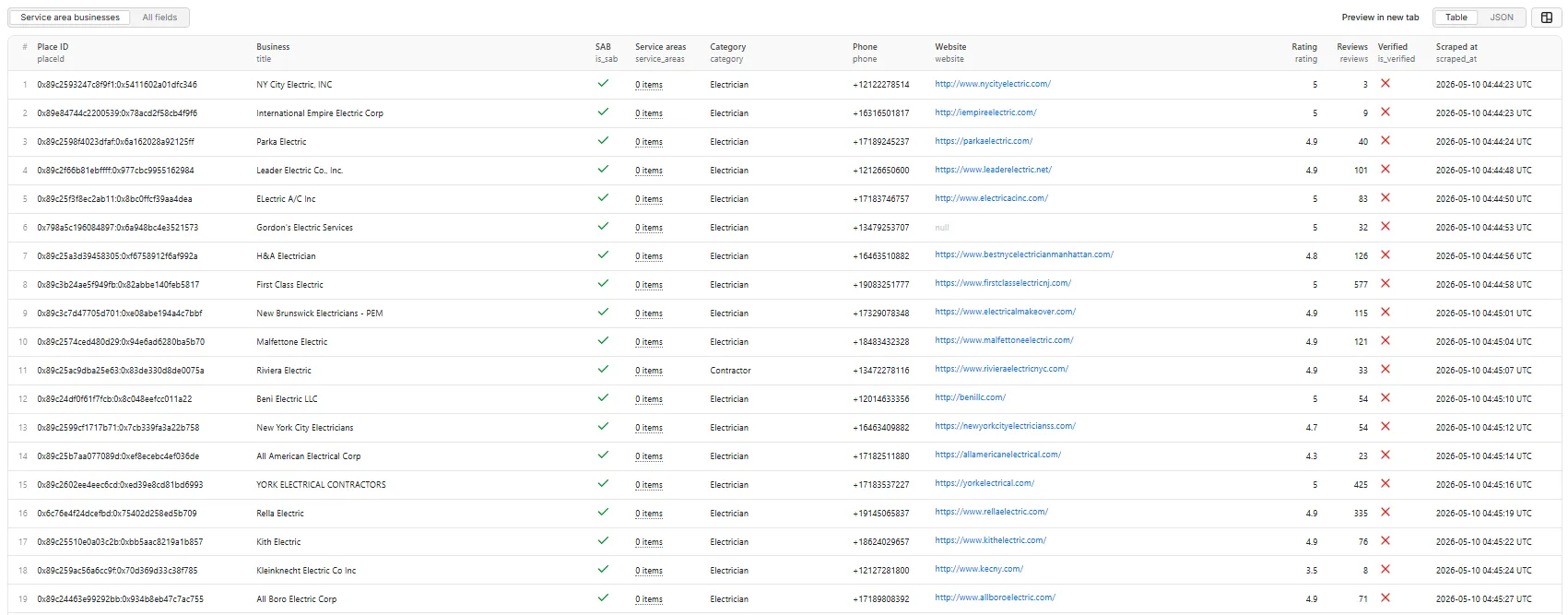Open bestnycelectricianmanhattan.com link
1568x615 pixels.
[1024, 254]
